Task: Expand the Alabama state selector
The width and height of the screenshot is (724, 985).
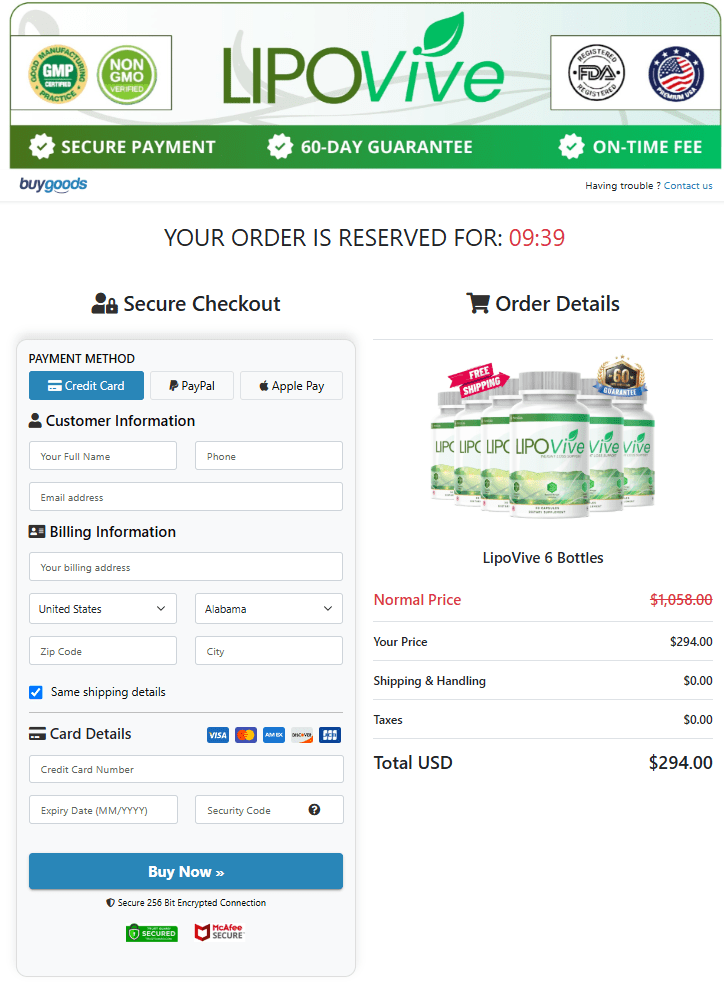Action: [x=269, y=608]
